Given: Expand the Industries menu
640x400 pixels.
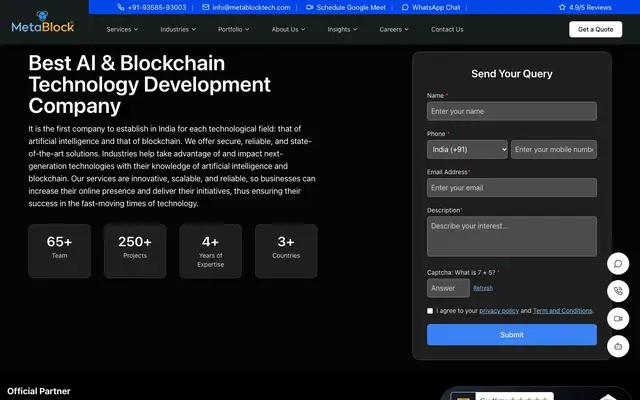Looking at the screenshot, I should (x=178, y=29).
